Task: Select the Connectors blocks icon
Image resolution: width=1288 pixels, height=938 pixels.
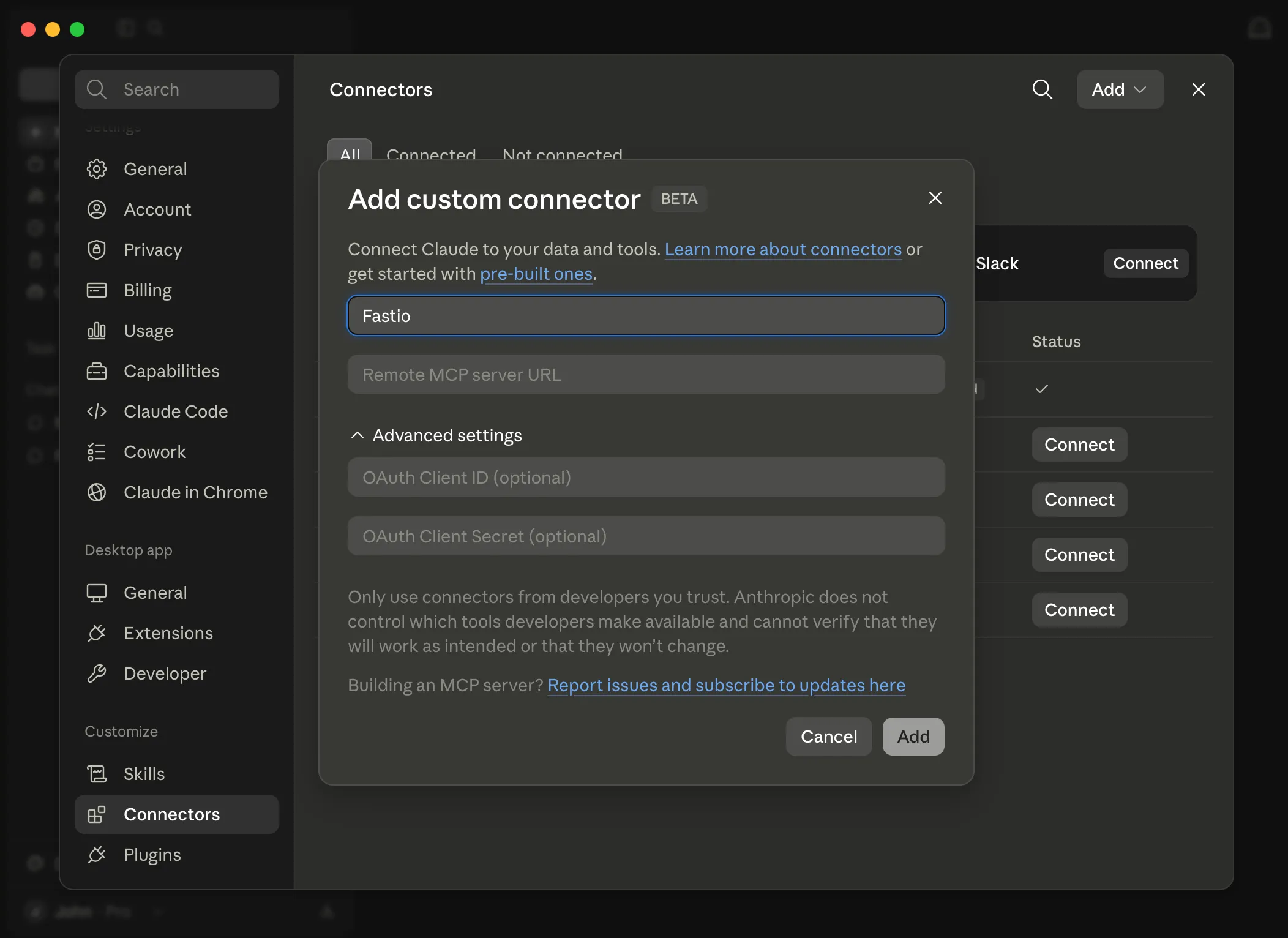Action: (96, 814)
